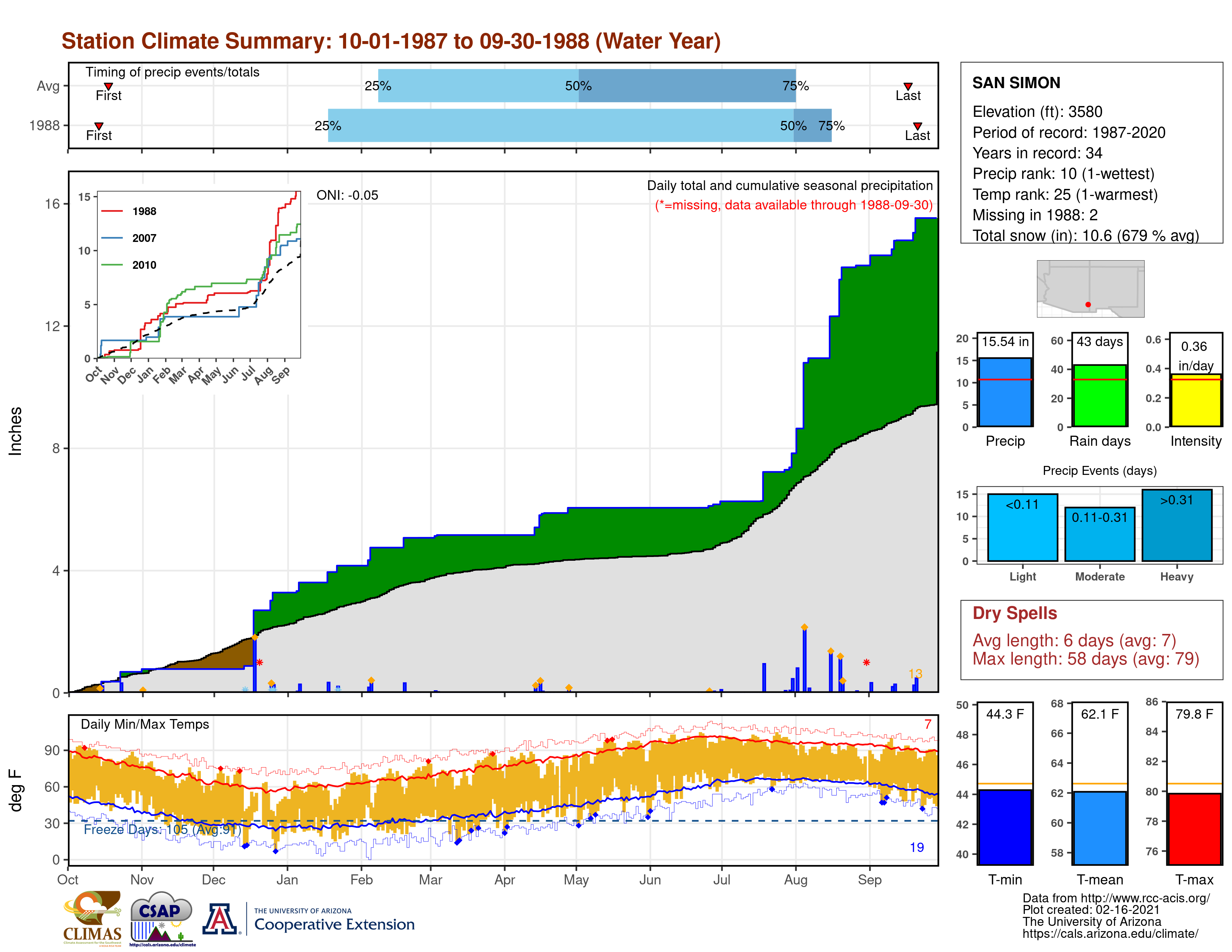Click the blue T-min bar

(1005, 827)
